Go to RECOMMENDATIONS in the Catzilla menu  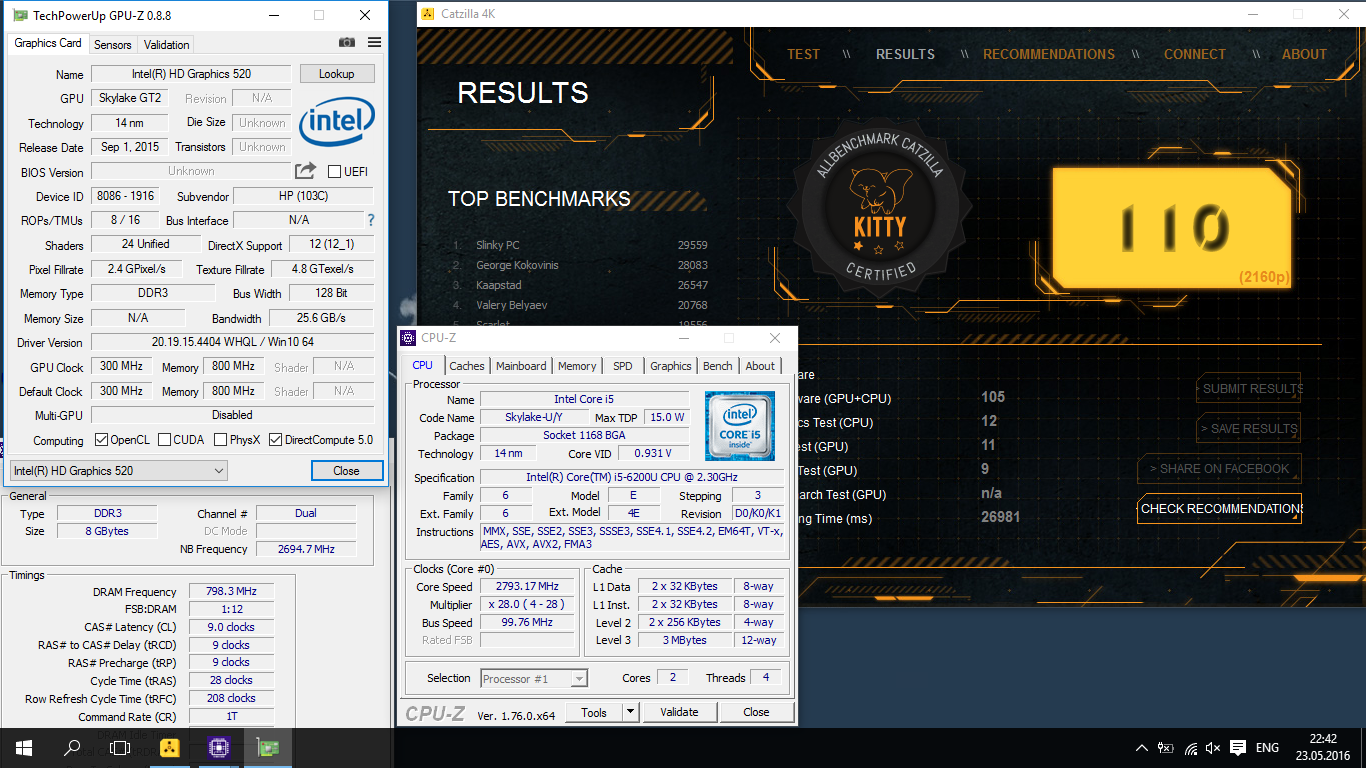tap(1049, 54)
